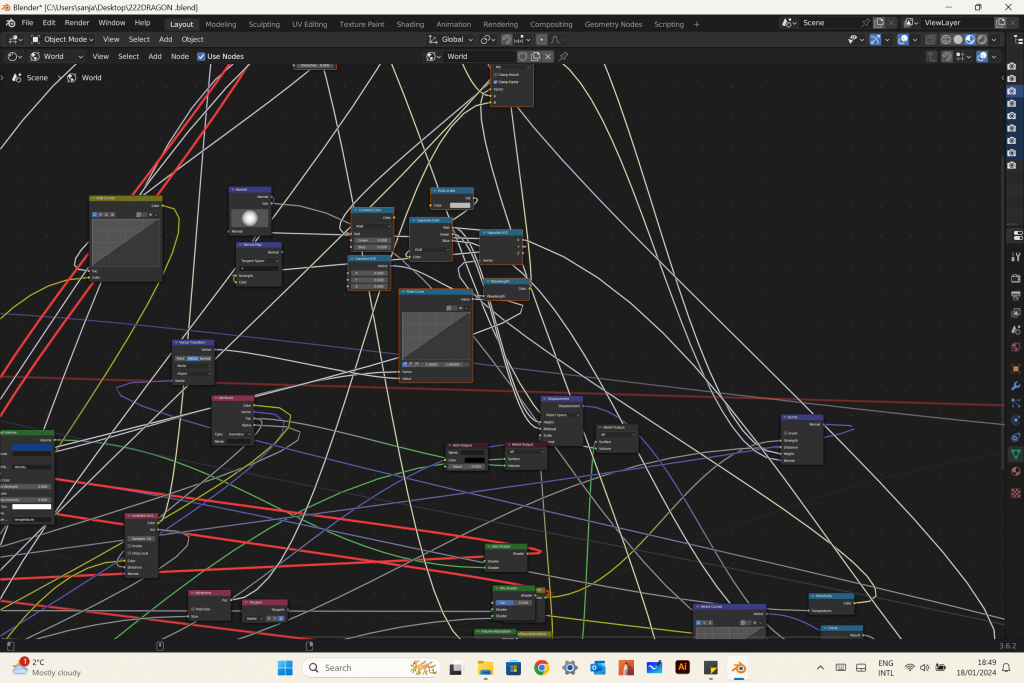This screenshot has height=683, width=1024.
Task: Click the white Tint color swatch
Action: pyautogui.click(x=31, y=507)
